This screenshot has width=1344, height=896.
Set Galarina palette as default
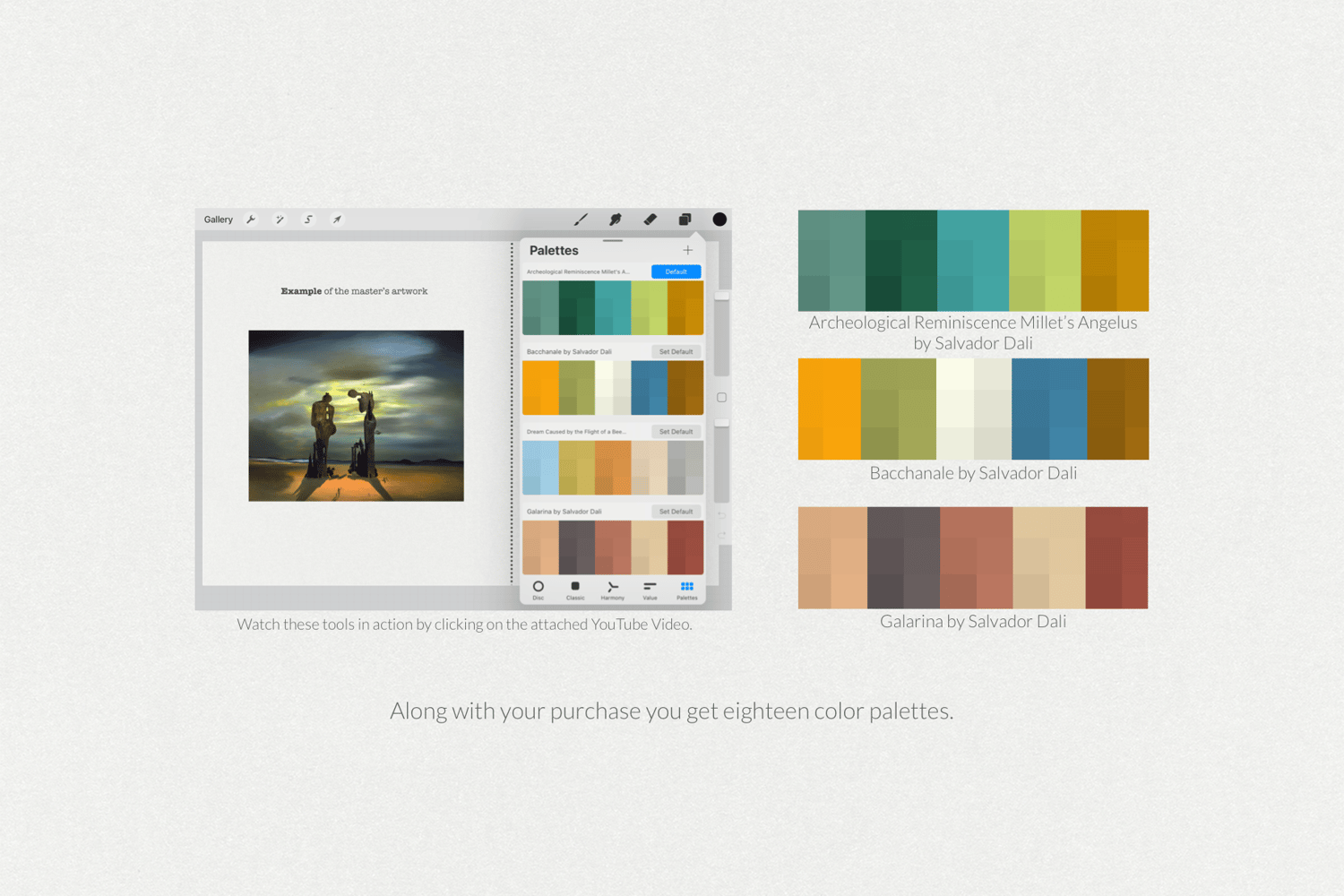(x=676, y=512)
